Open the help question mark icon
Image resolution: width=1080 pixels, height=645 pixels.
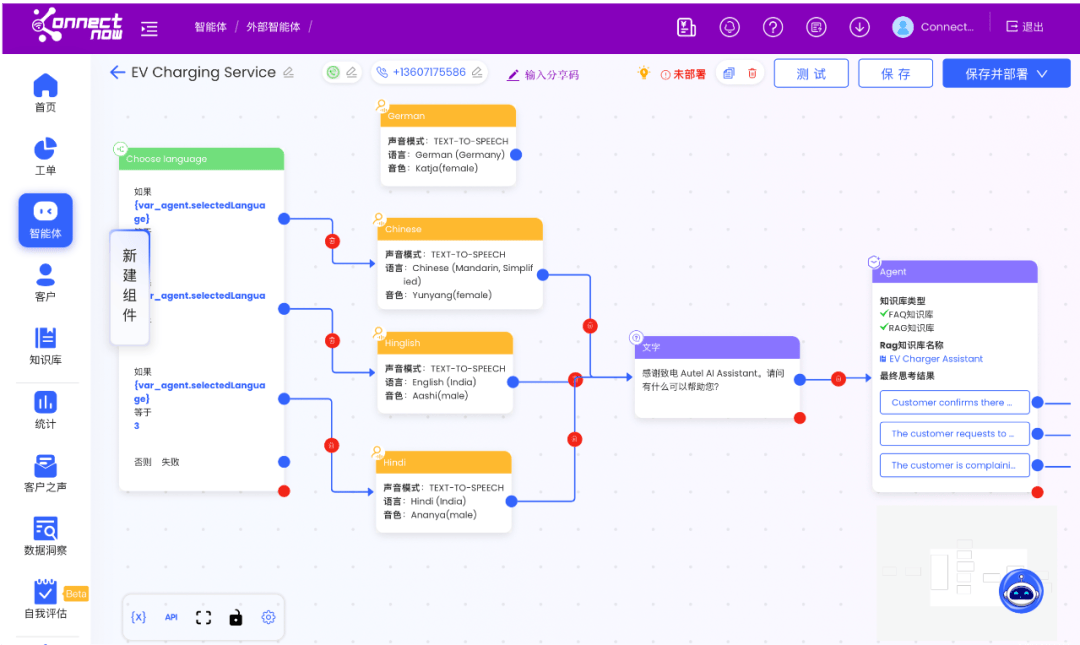[773, 27]
